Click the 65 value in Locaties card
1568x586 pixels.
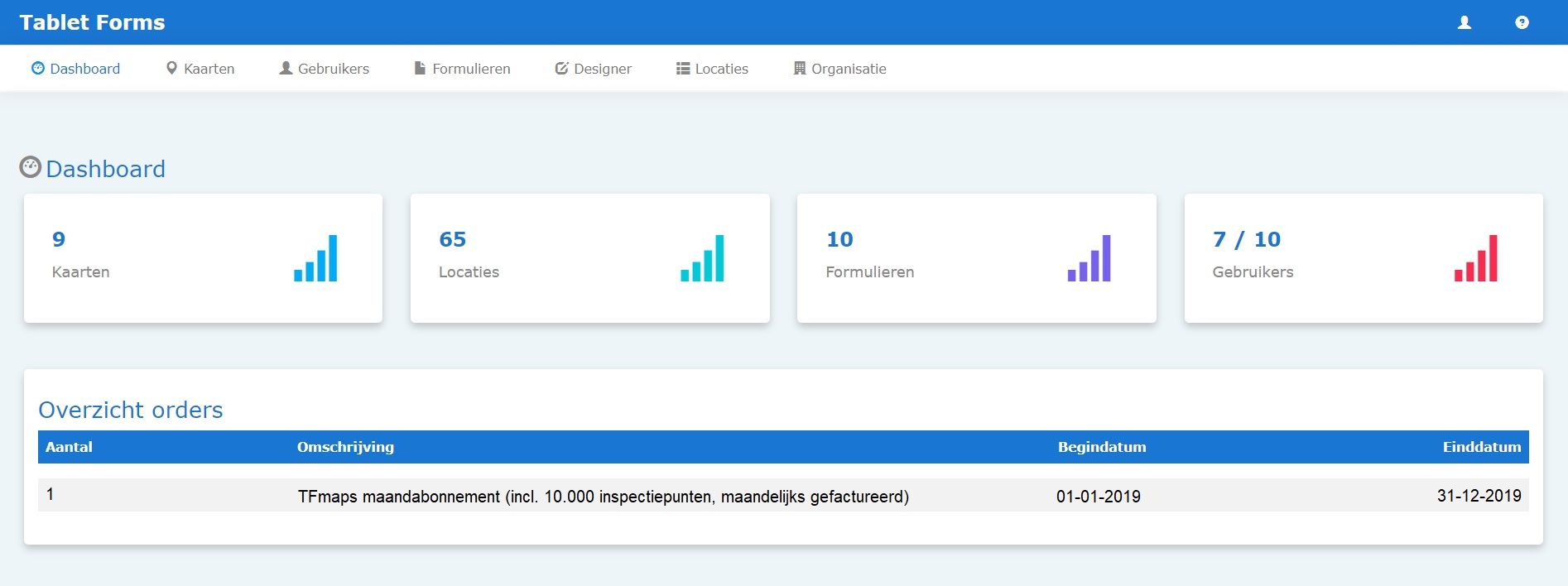453,239
